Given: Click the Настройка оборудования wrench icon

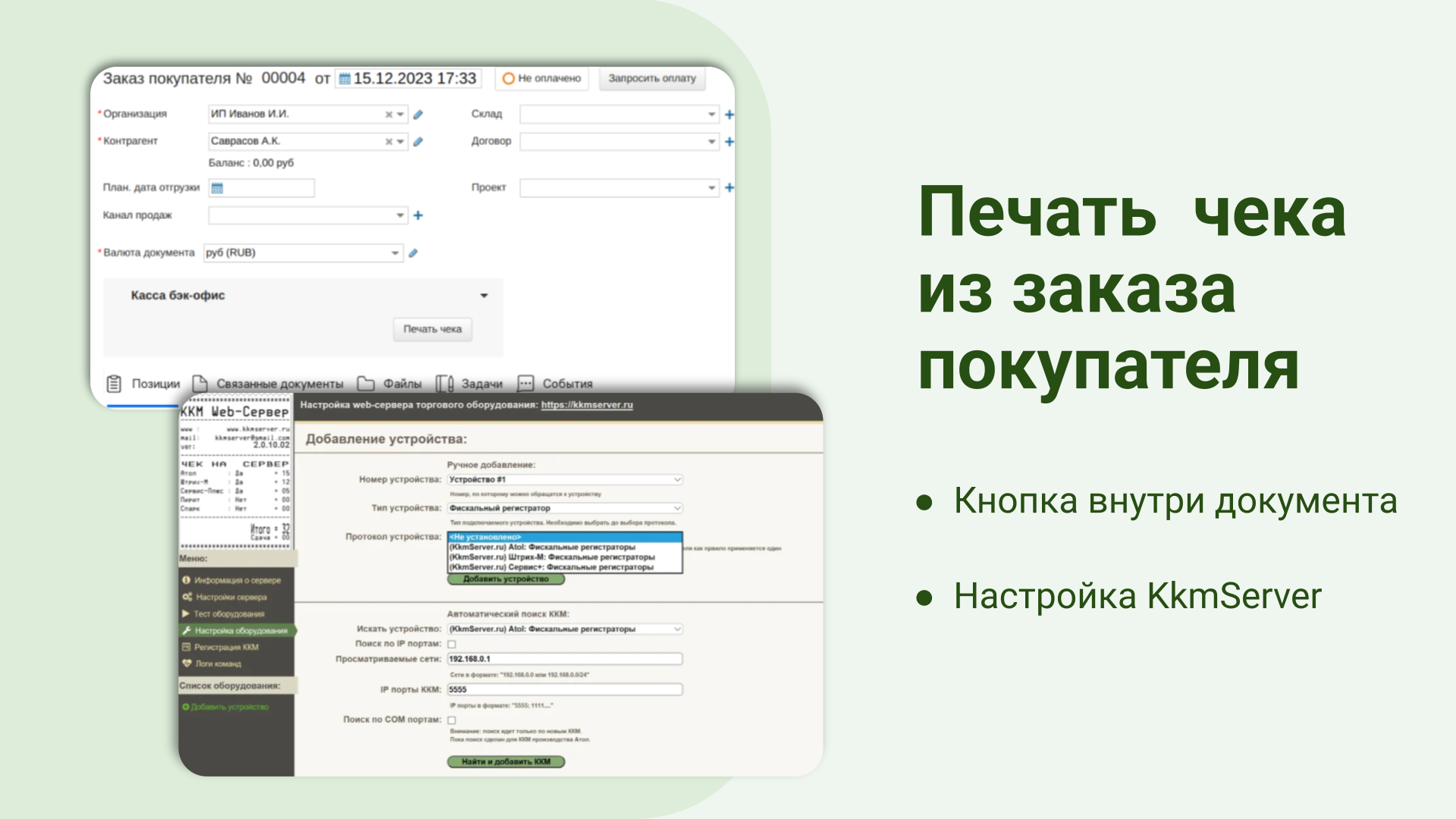Looking at the screenshot, I should pos(187,630).
